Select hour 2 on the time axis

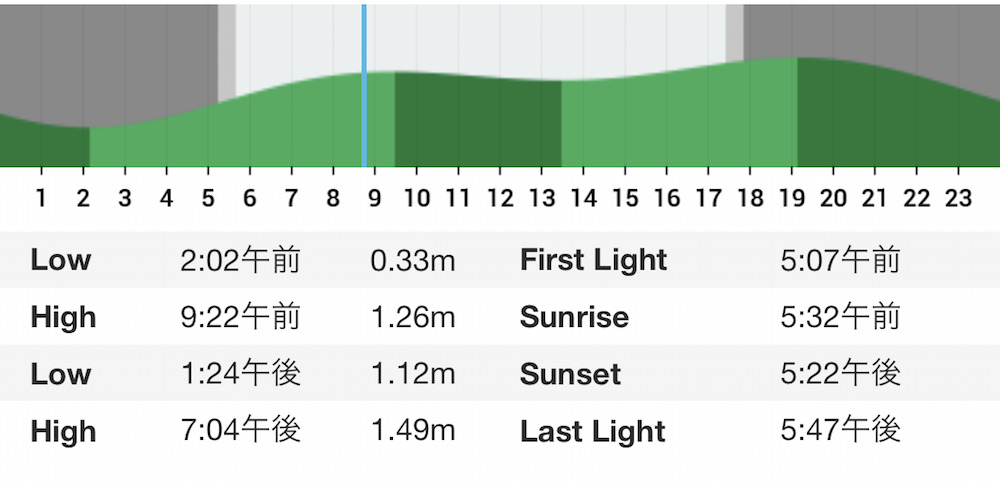click(x=83, y=199)
